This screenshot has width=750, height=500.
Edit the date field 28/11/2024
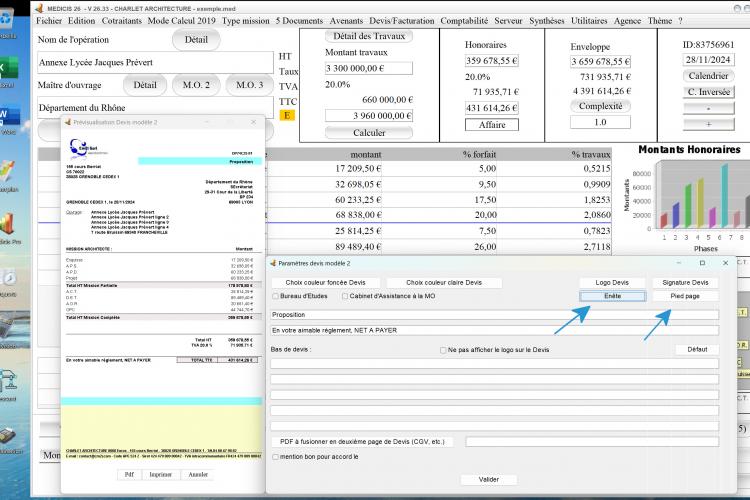[708, 60]
